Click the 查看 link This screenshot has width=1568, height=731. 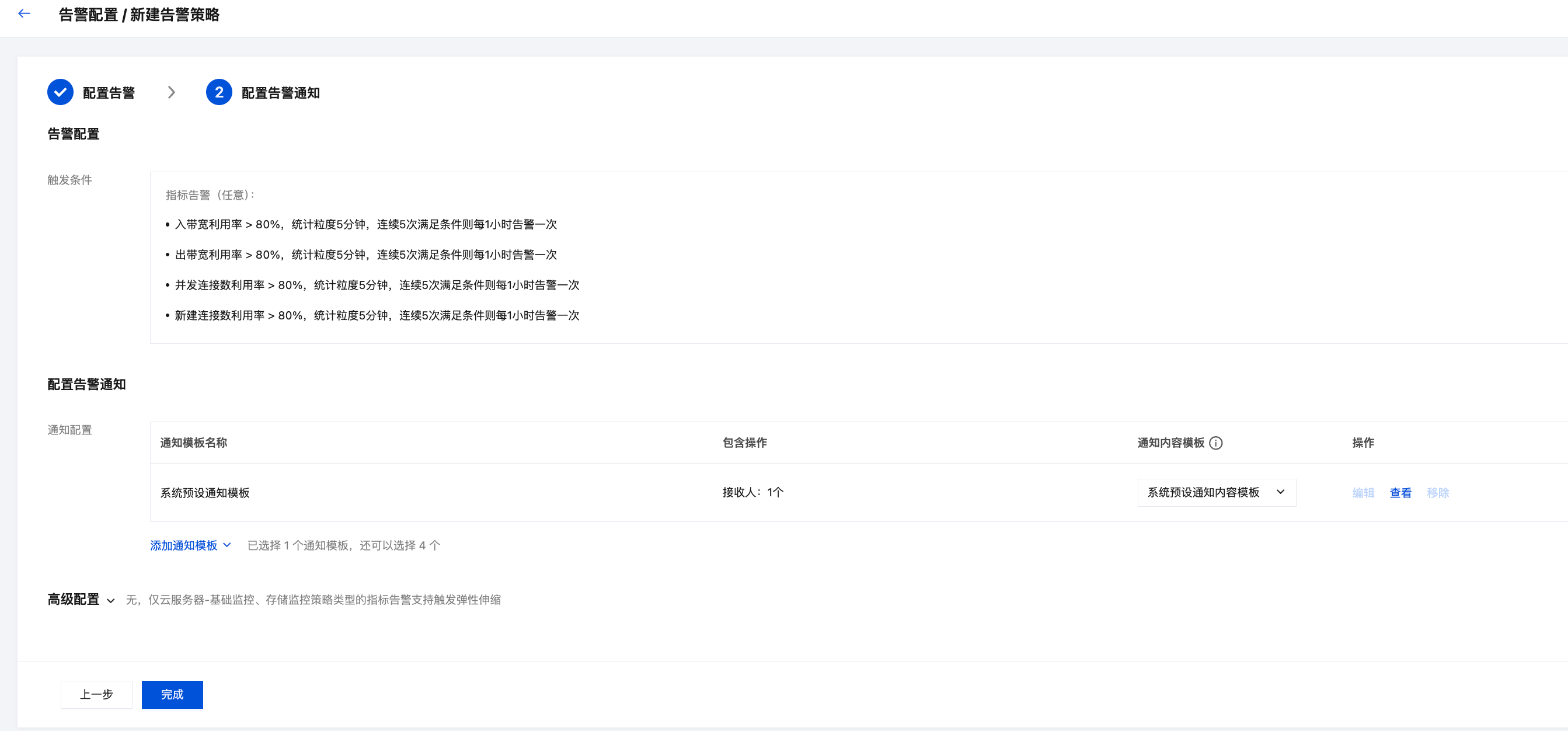tap(1400, 493)
